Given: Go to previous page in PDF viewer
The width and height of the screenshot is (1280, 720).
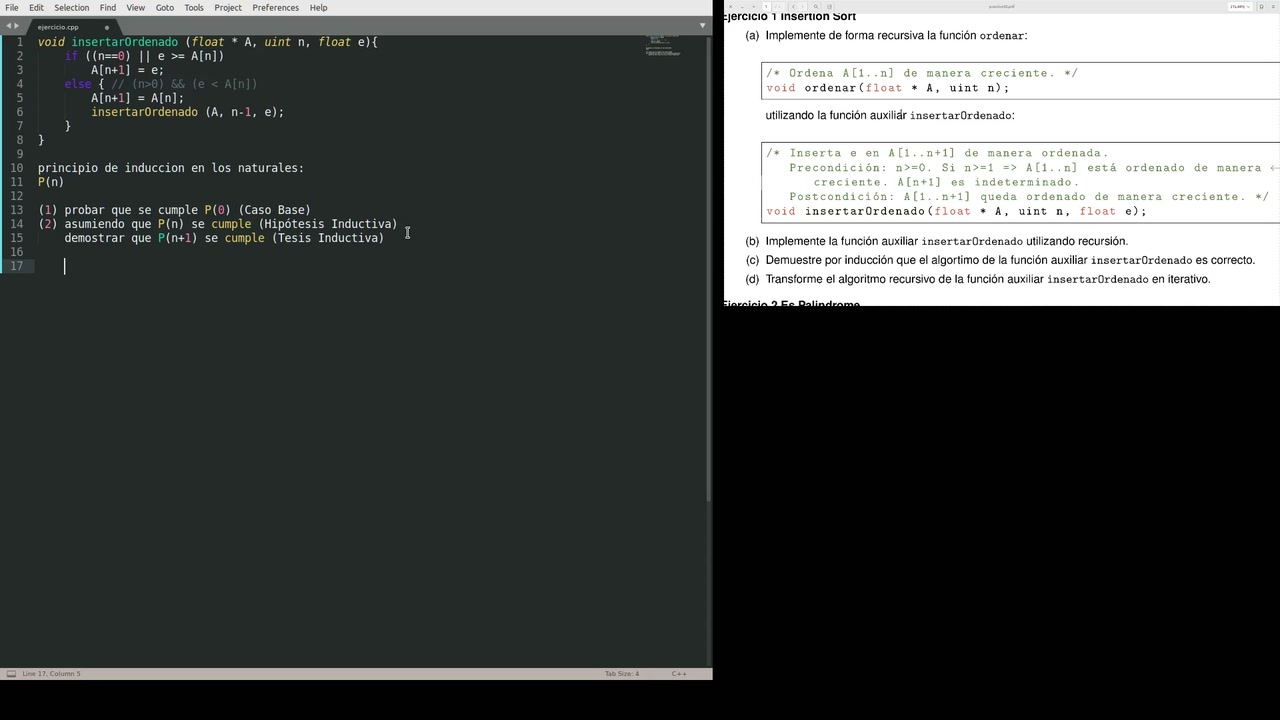Looking at the screenshot, I should (794, 7).
